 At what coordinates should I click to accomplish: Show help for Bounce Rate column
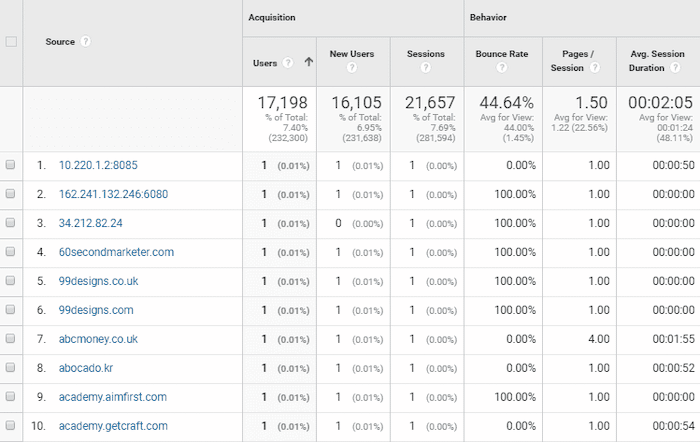(501, 68)
